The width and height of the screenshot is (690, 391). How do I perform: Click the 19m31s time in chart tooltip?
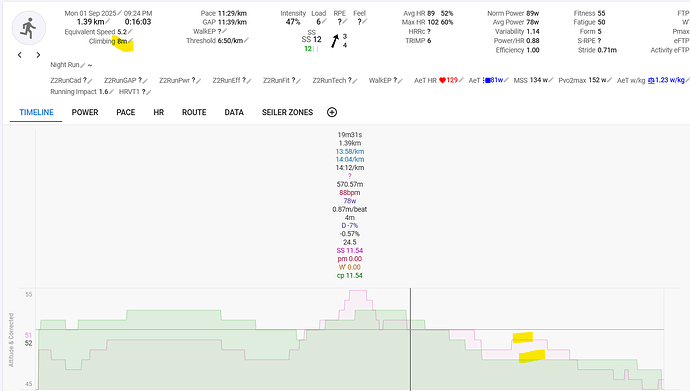(x=350, y=135)
